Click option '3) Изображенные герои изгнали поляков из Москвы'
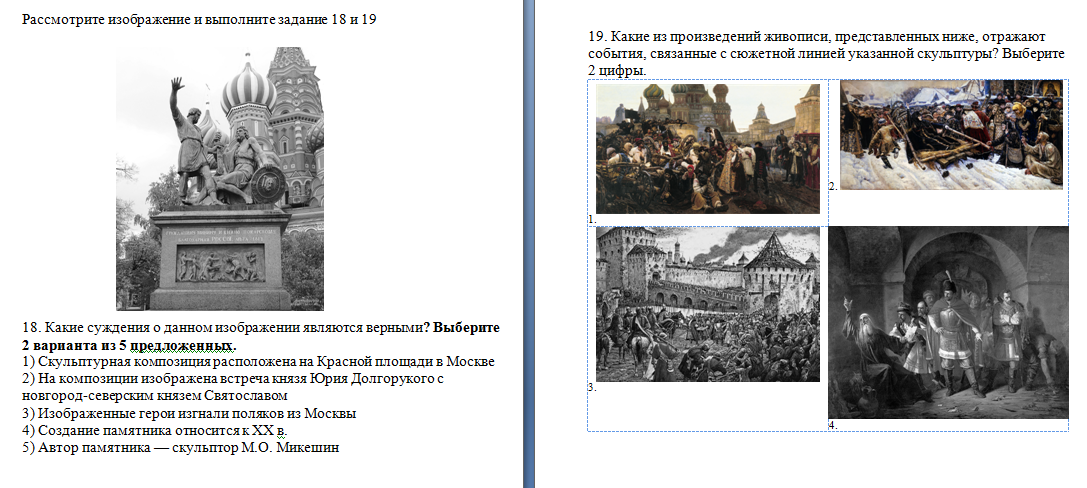 pyautogui.click(x=189, y=414)
